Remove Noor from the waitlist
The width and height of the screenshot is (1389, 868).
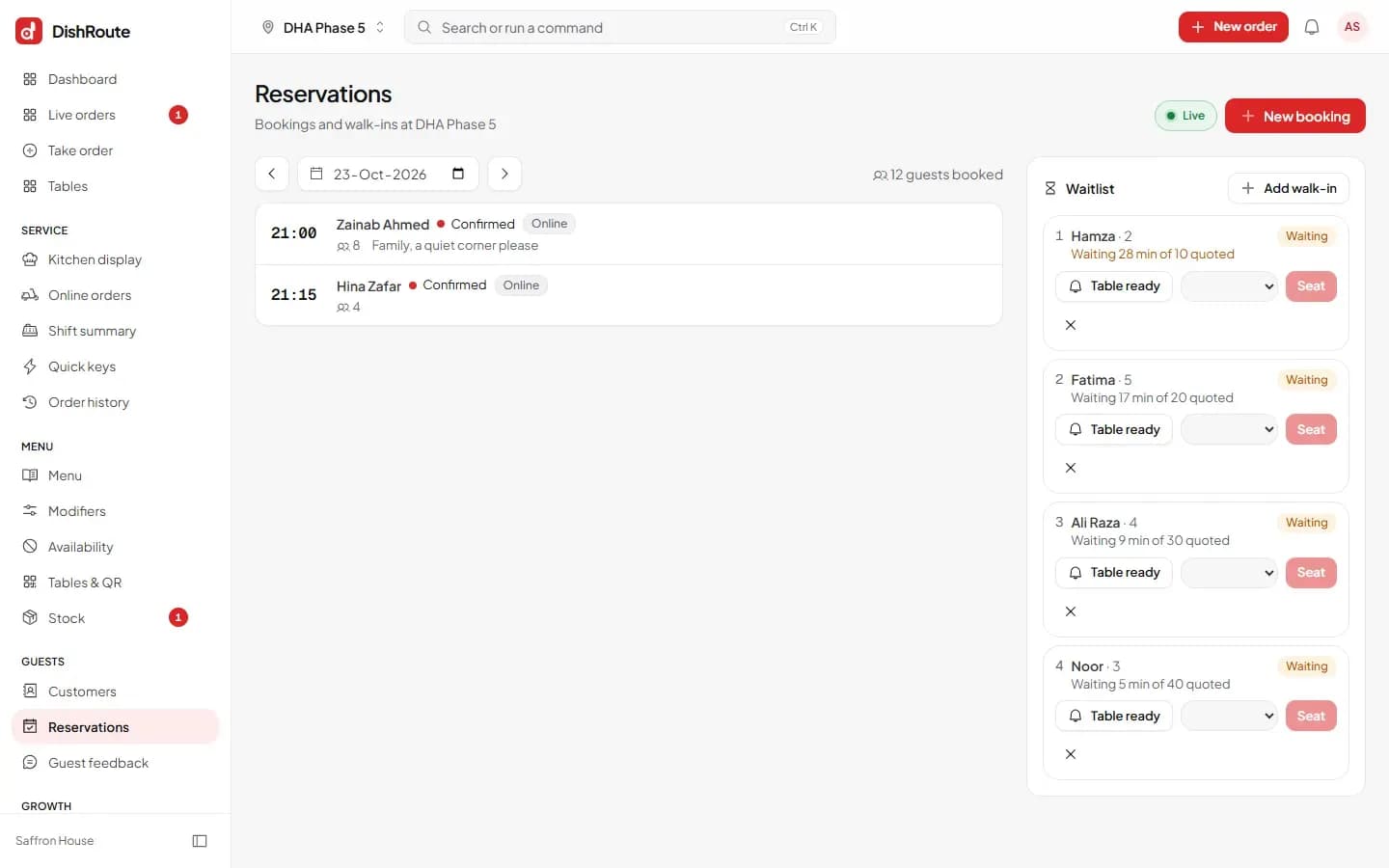(x=1071, y=754)
